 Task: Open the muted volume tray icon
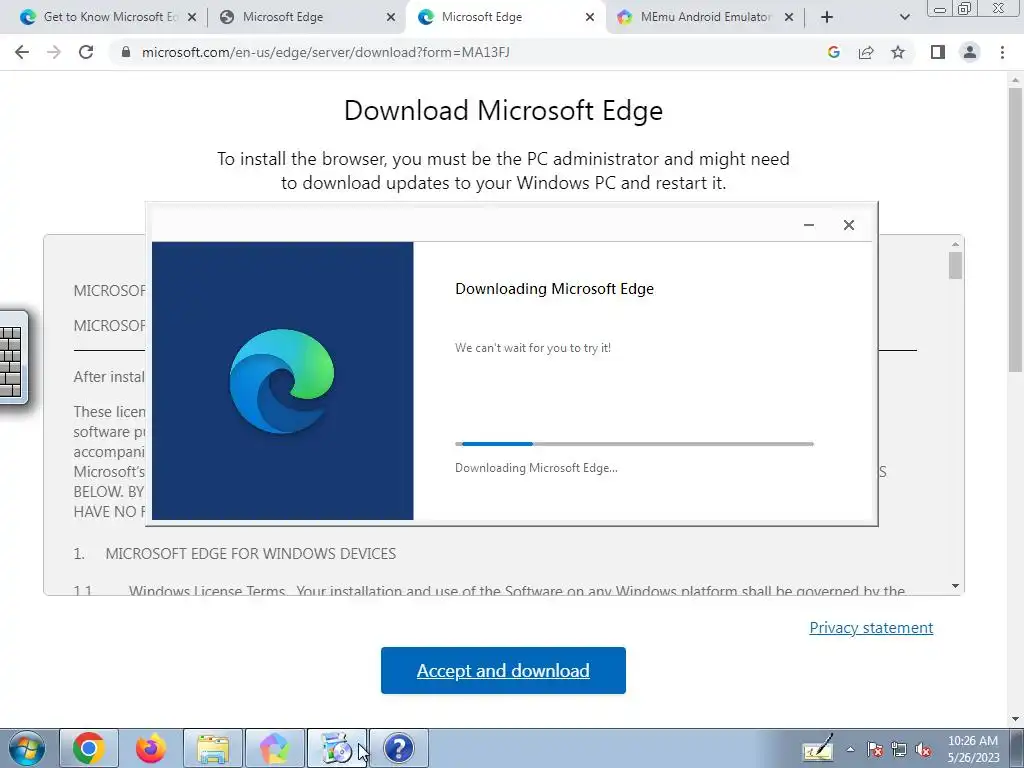pyautogui.click(x=923, y=749)
